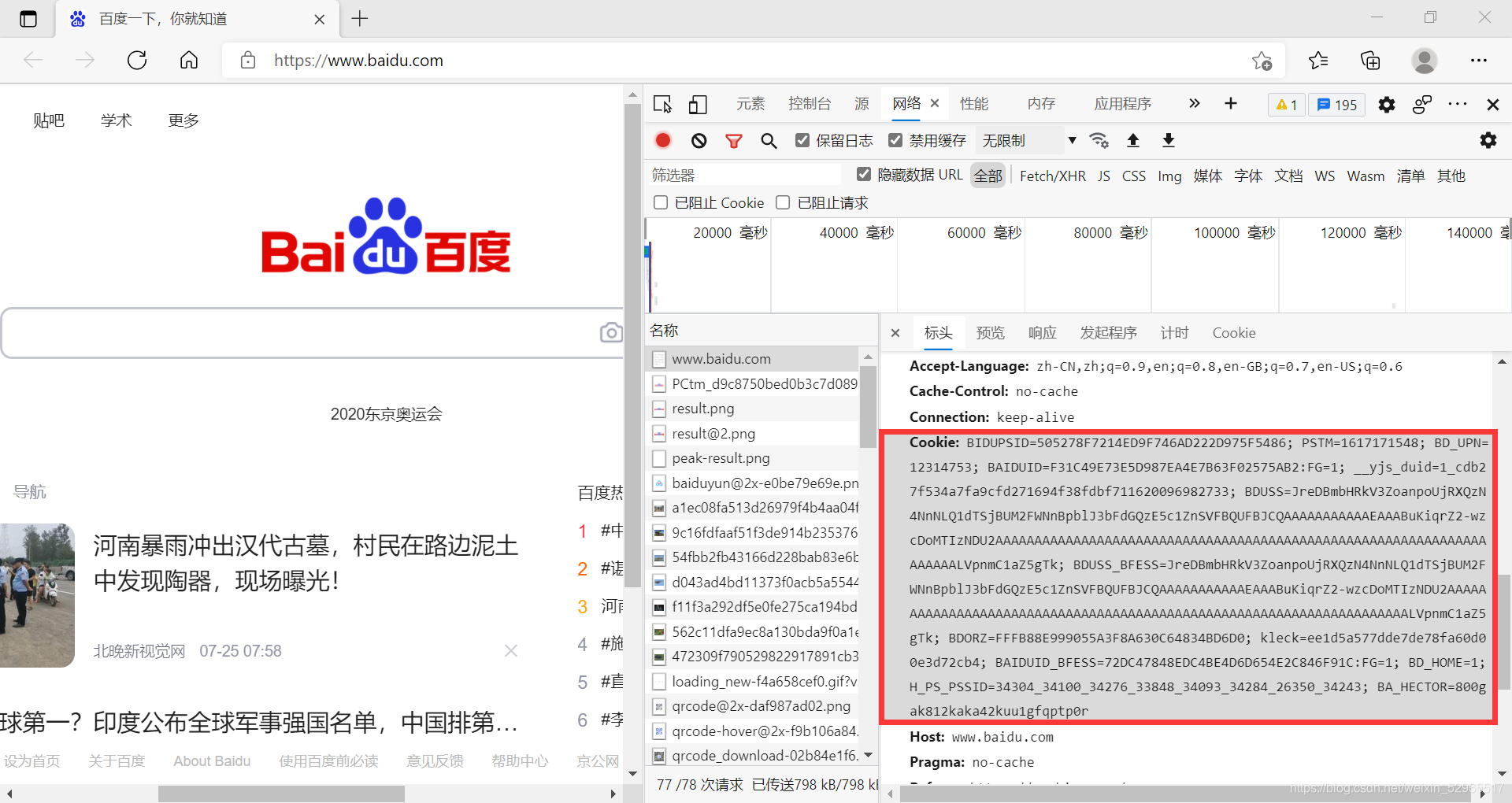Open the tab actions menu icon
This screenshot has height=803, width=1512.
[x=28, y=19]
